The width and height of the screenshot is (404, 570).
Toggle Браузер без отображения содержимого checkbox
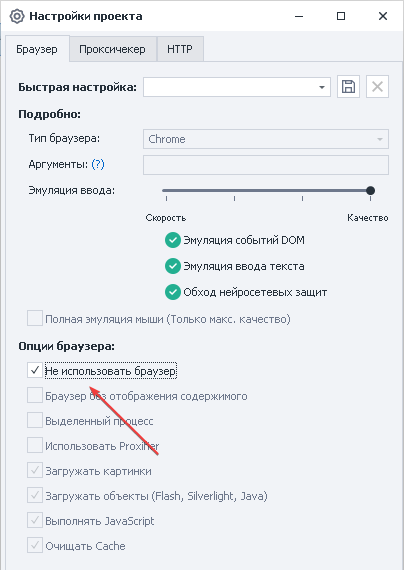(x=35, y=396)
